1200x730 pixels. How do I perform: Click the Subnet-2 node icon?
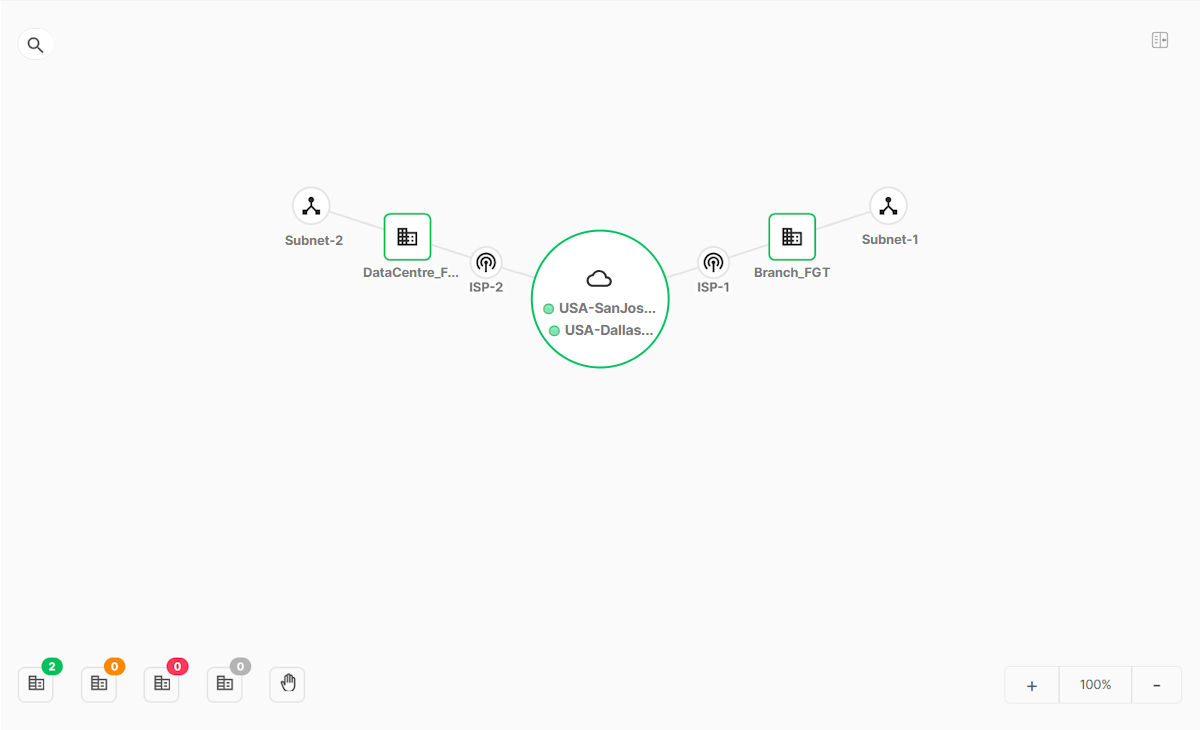click(x=311, y=205)
